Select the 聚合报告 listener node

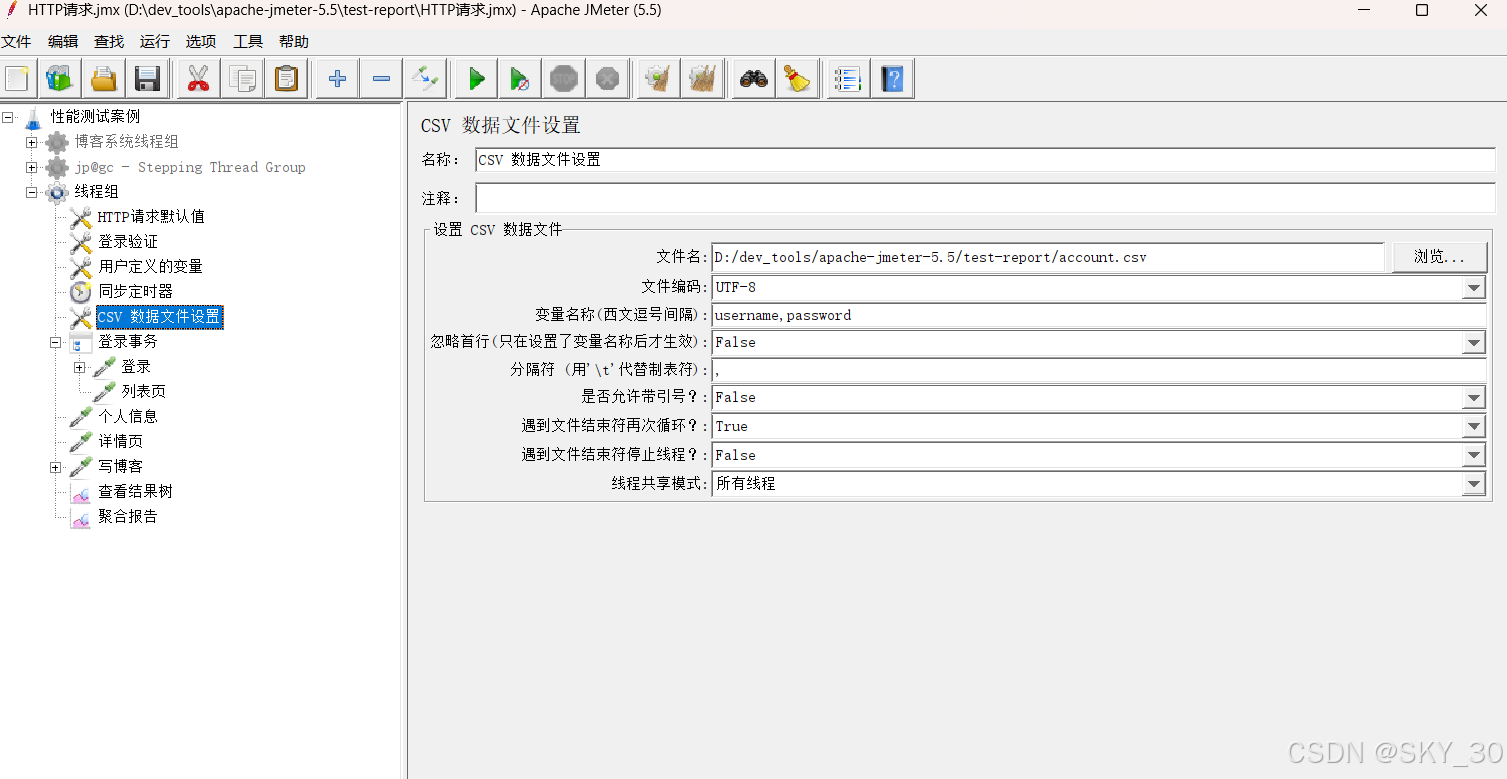[127, 516]
